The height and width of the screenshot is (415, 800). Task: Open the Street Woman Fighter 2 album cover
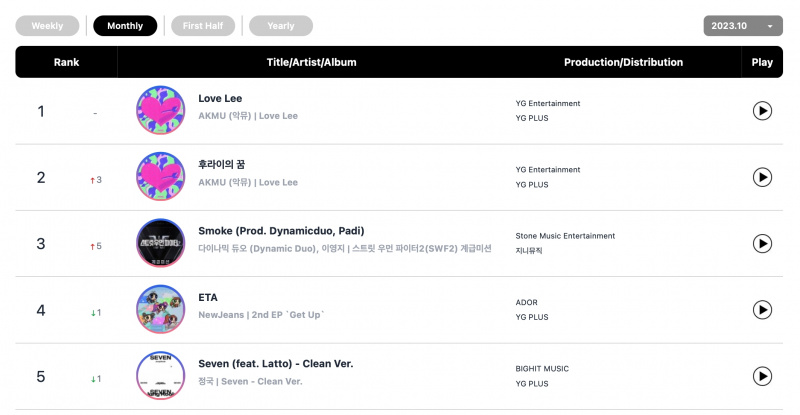click(161, 243)
